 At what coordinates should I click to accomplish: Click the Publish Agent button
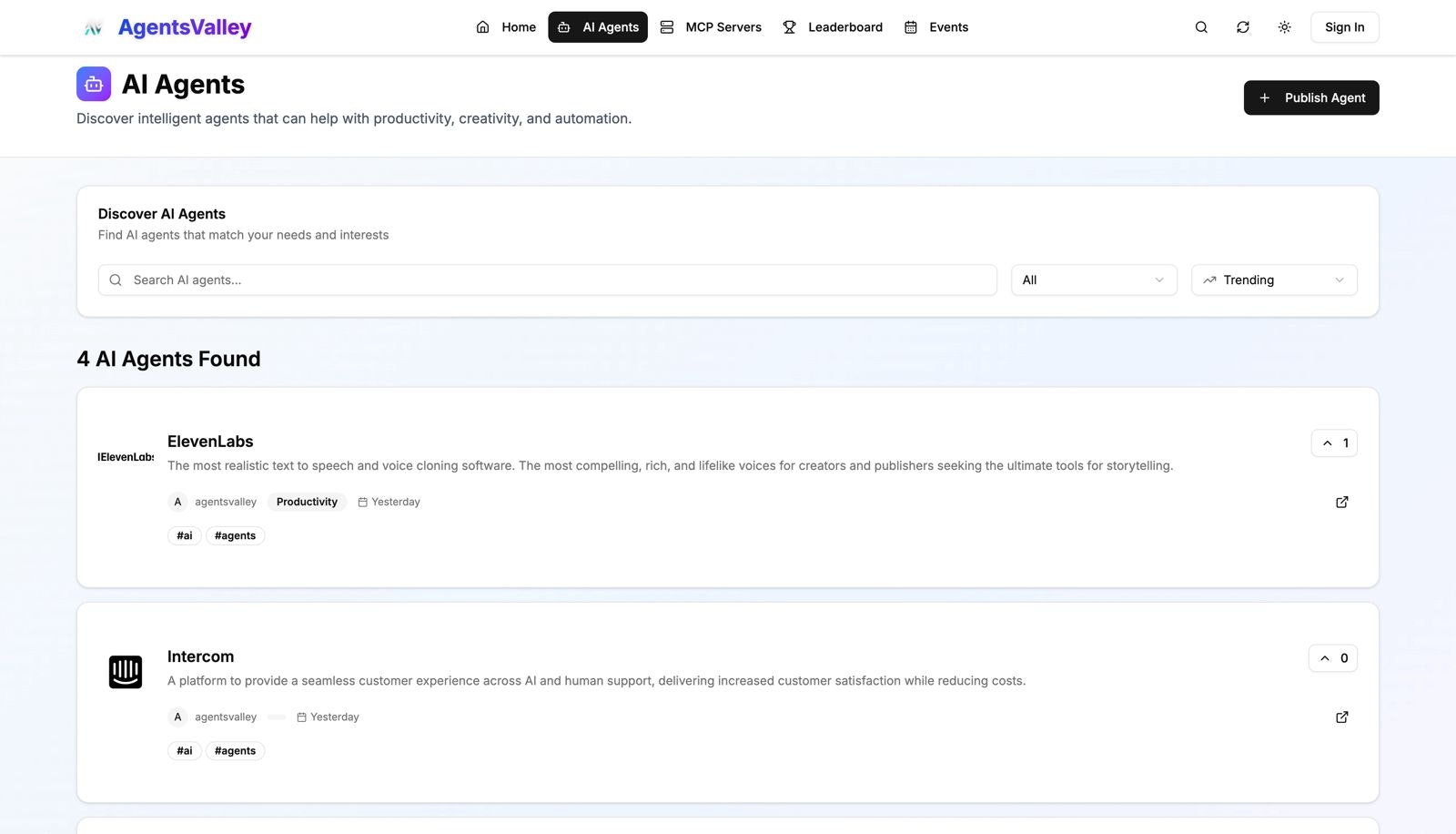[1311, 97]
